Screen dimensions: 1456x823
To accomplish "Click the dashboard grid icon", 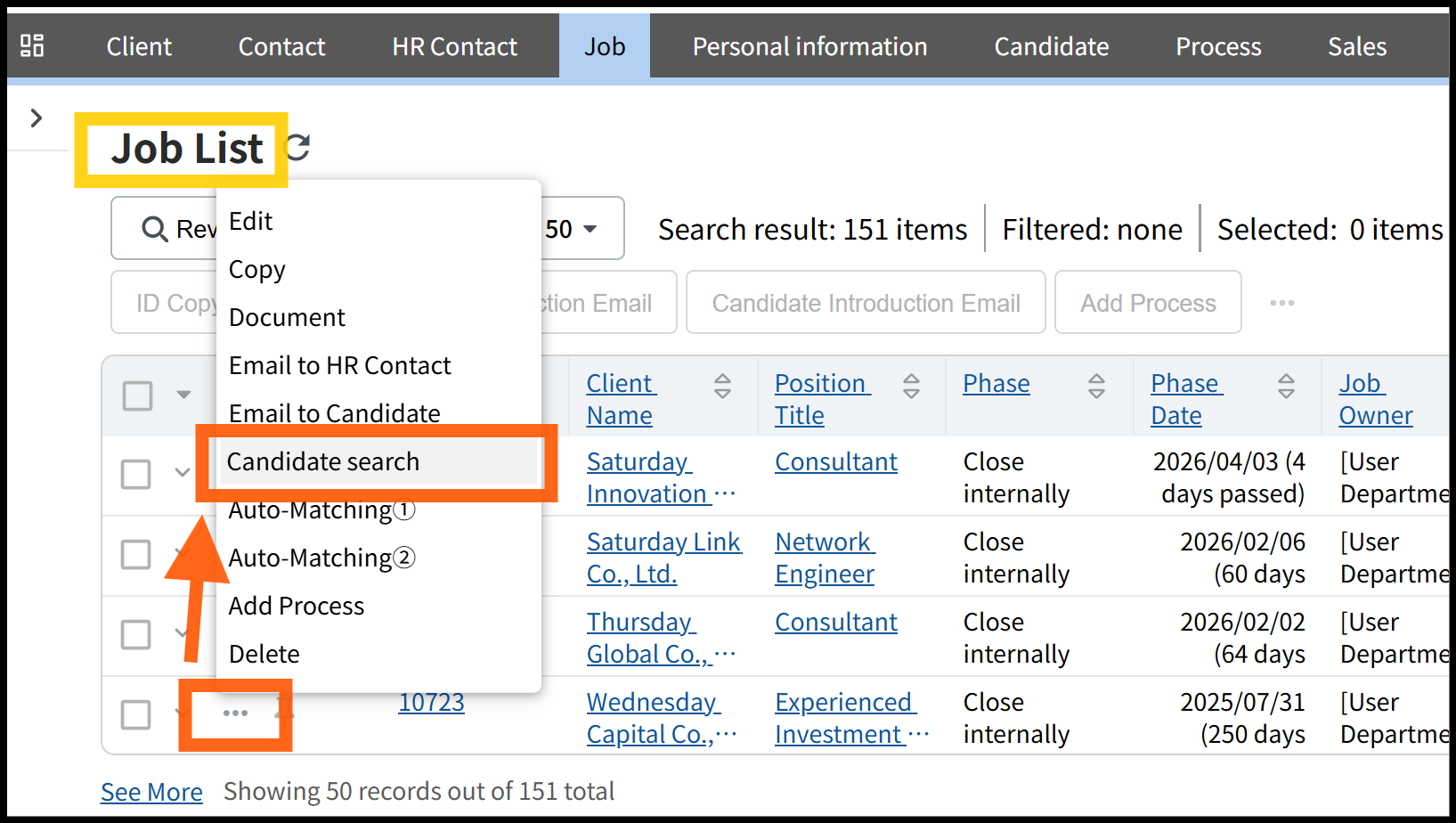I will [32, 45].
